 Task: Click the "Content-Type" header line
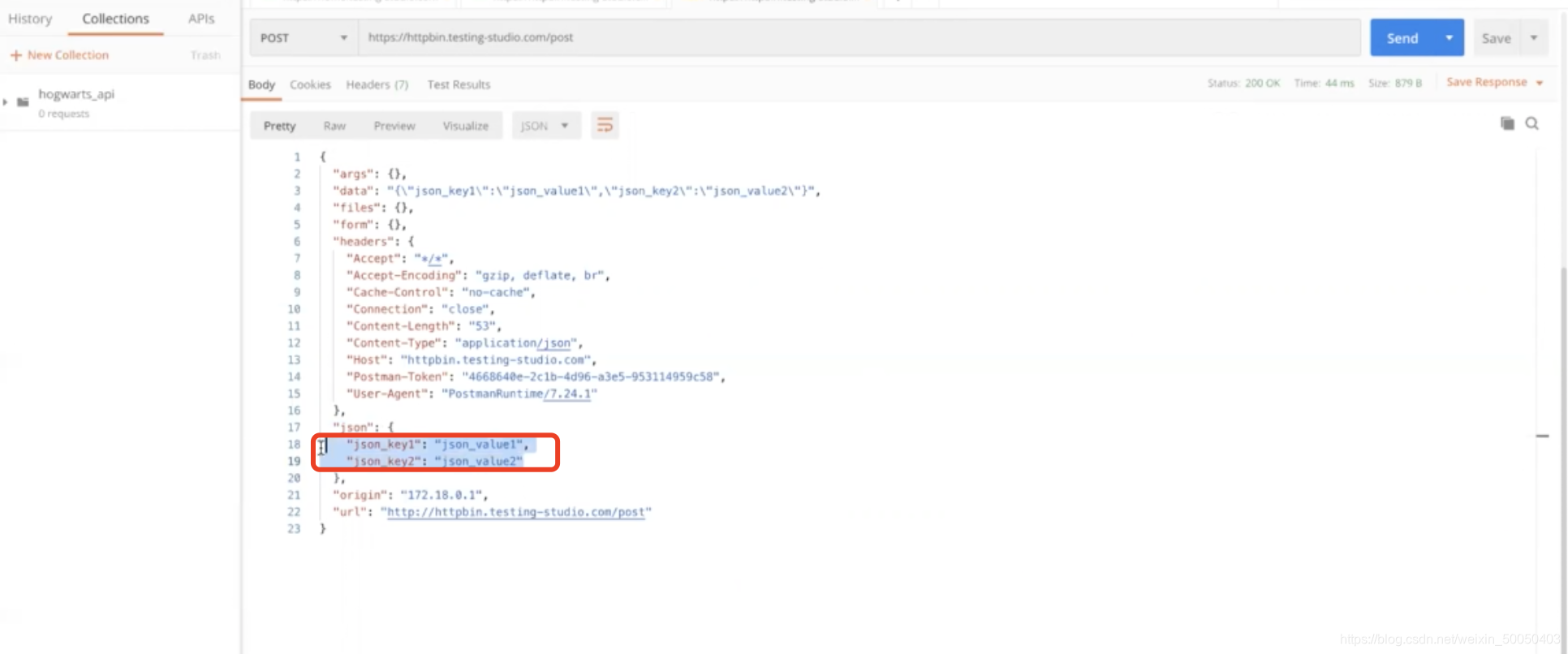click(x=464, y=343)
